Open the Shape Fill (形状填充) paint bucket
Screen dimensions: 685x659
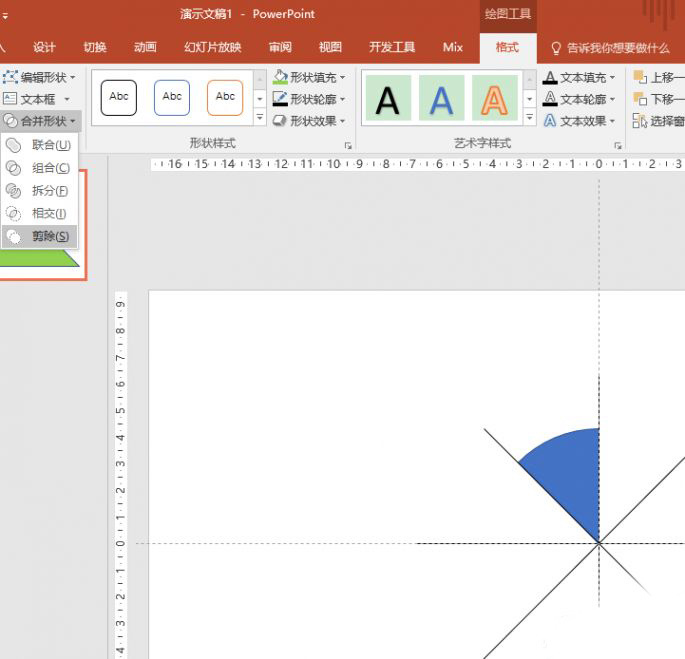[281, 77]
